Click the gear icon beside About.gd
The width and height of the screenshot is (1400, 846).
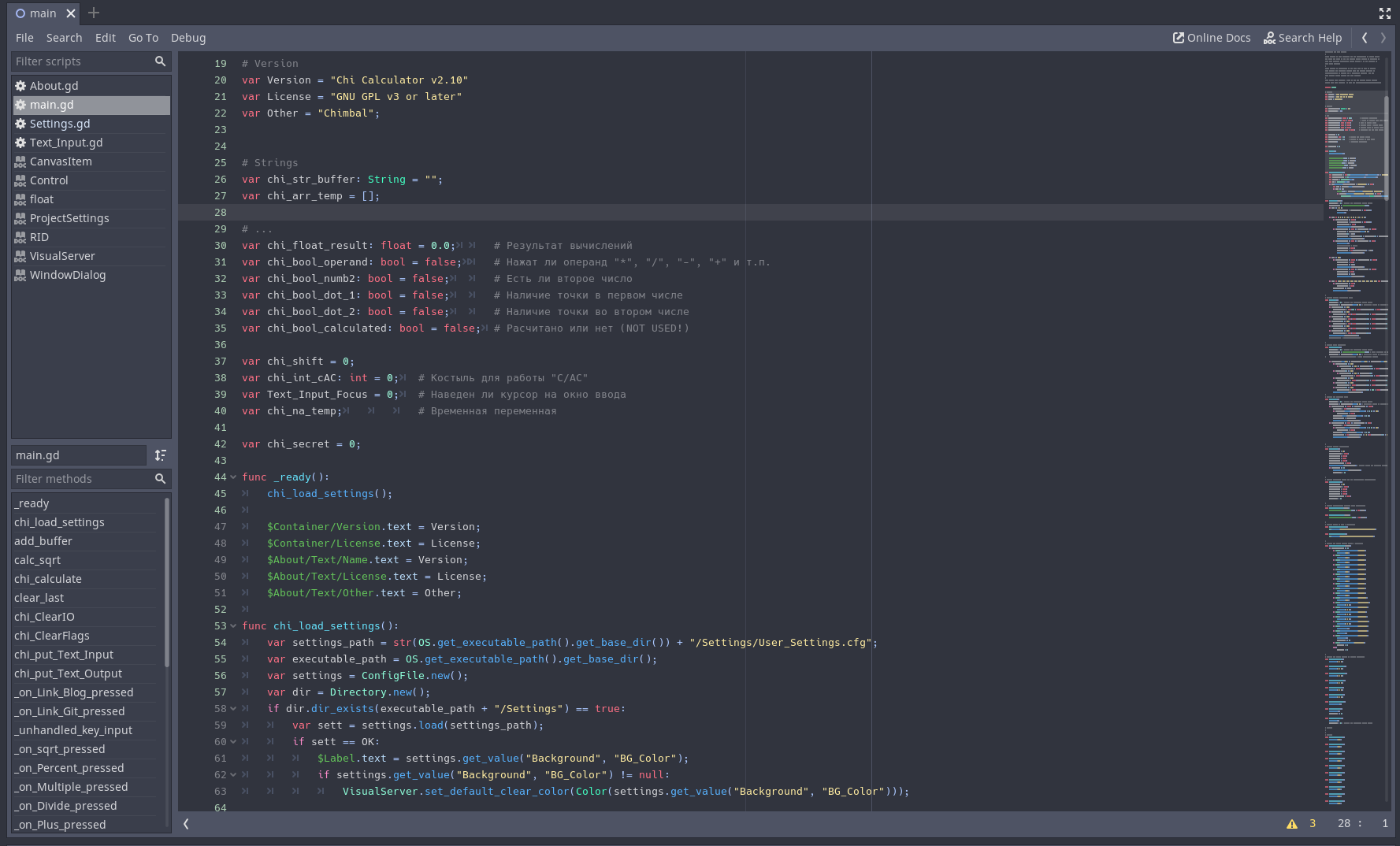tap(20, 86)
